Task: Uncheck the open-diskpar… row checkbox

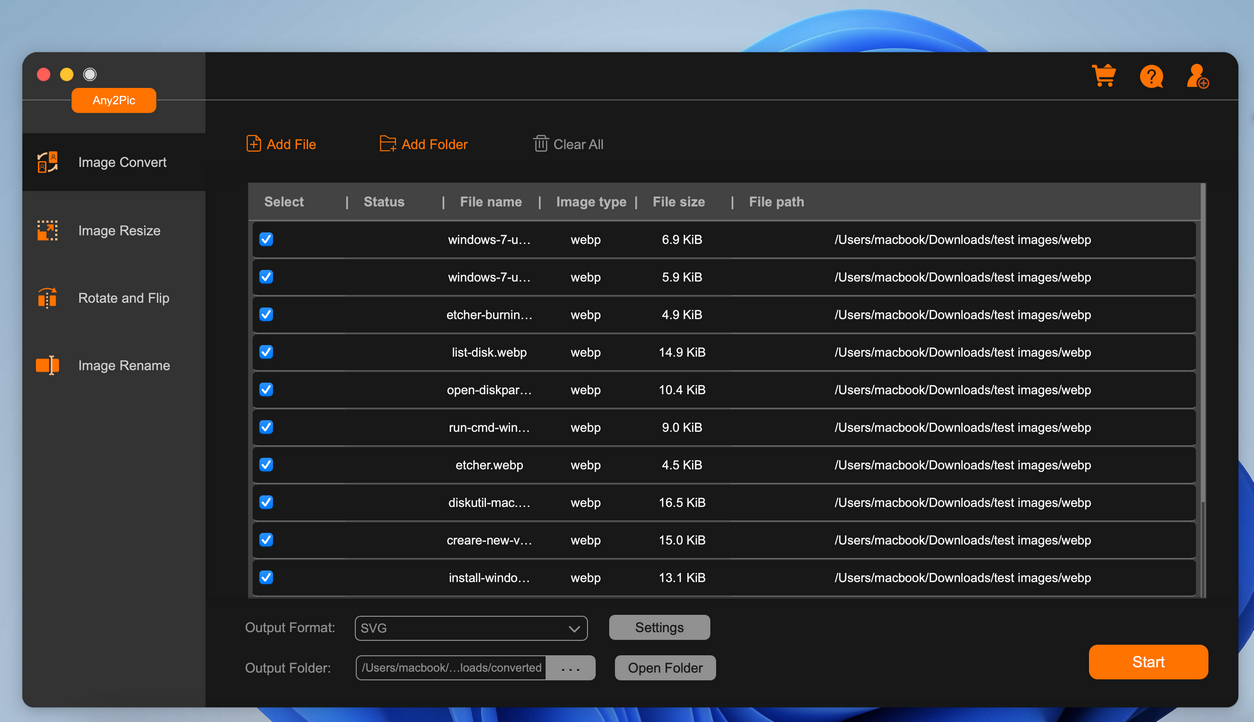Action: tap(266, 389)
